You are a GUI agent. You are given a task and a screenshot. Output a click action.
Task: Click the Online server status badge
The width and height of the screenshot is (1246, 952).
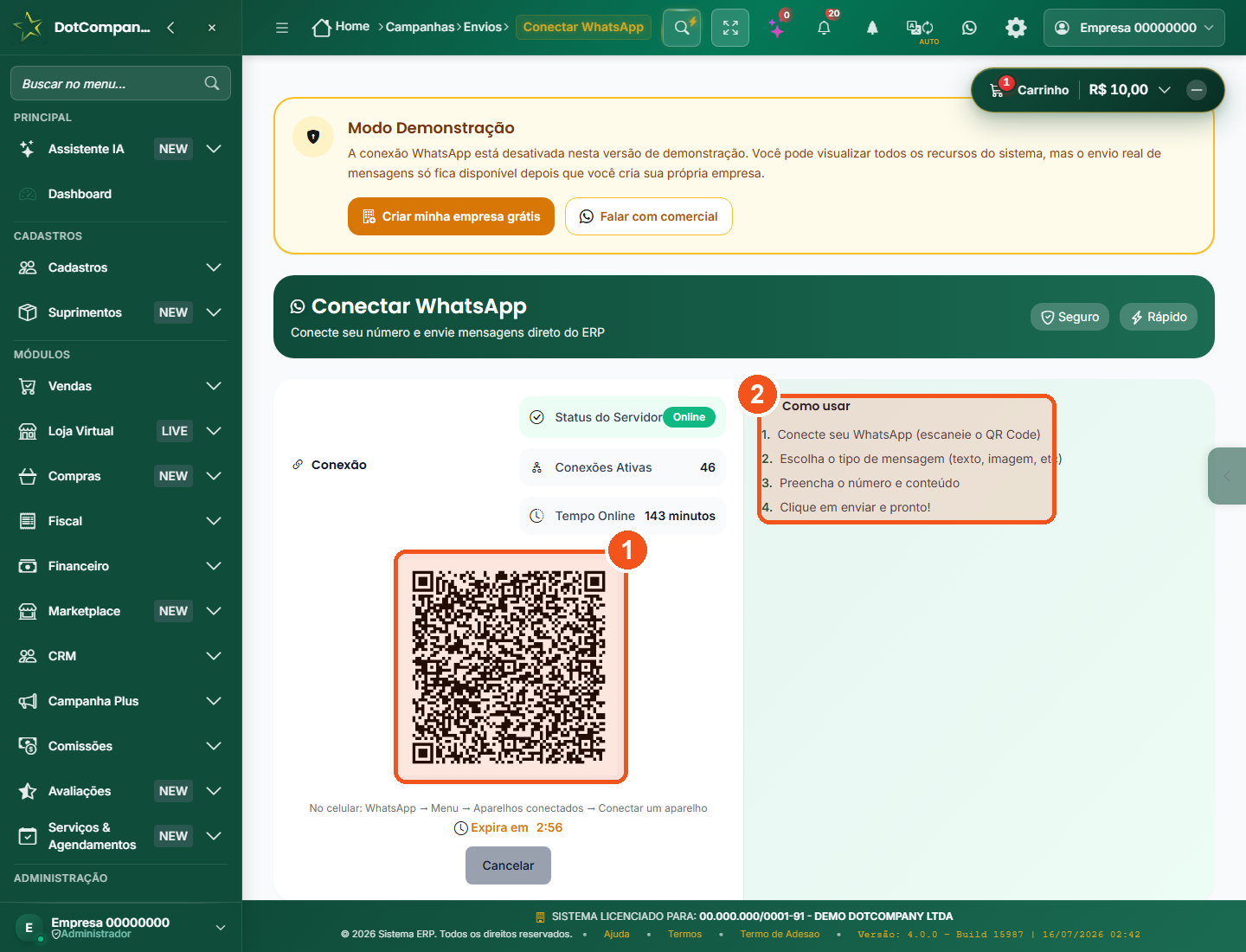click(689, 417)
